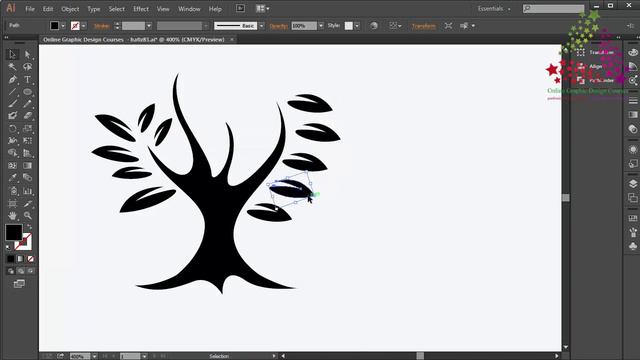Select the Slice tool
The image size is (640, 360).
pos(27,203)
